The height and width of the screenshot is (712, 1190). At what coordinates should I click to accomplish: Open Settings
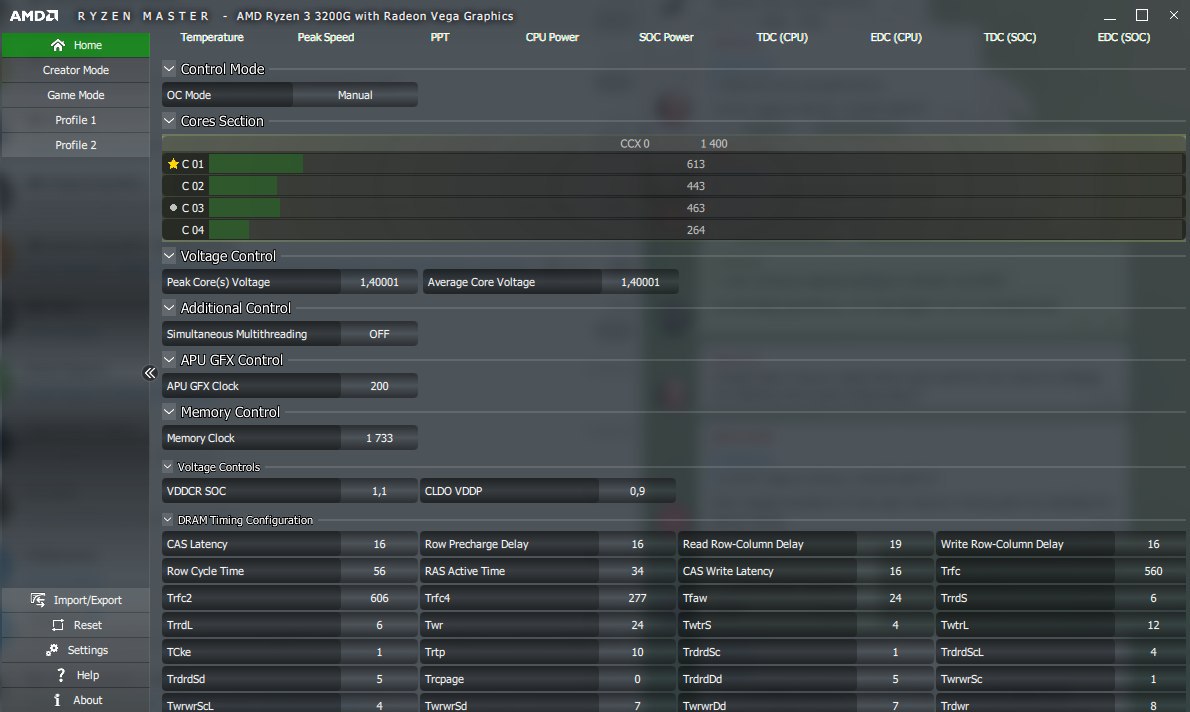click(x=76, y=650)
